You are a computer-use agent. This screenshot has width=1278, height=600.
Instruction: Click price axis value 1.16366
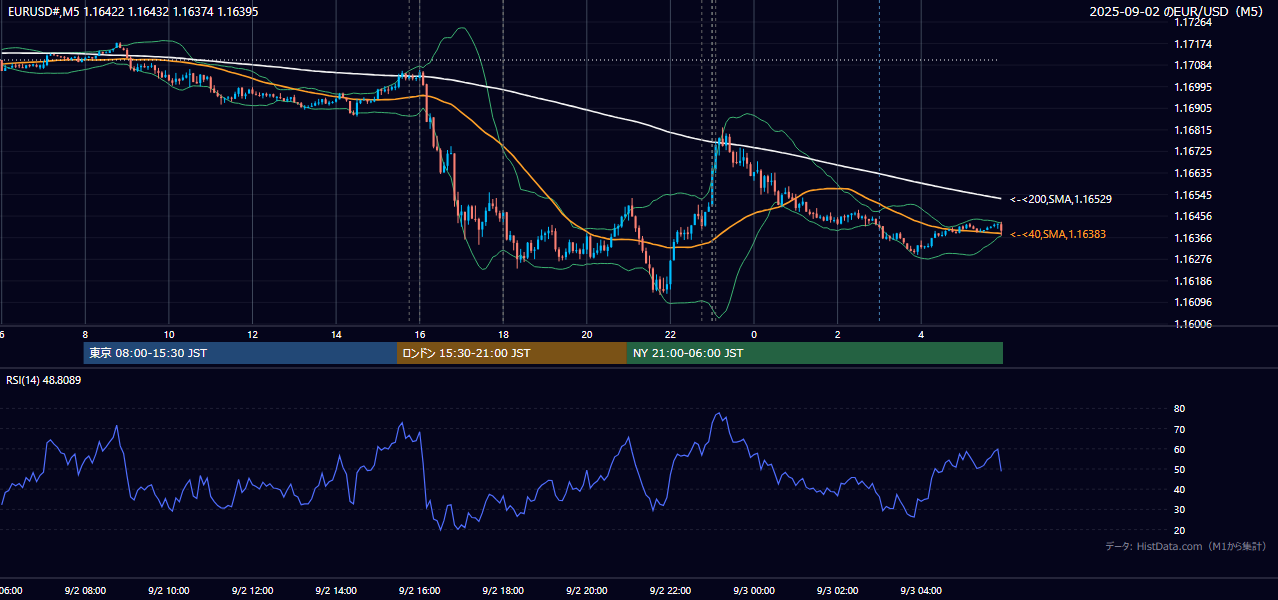pos(1194,238)
